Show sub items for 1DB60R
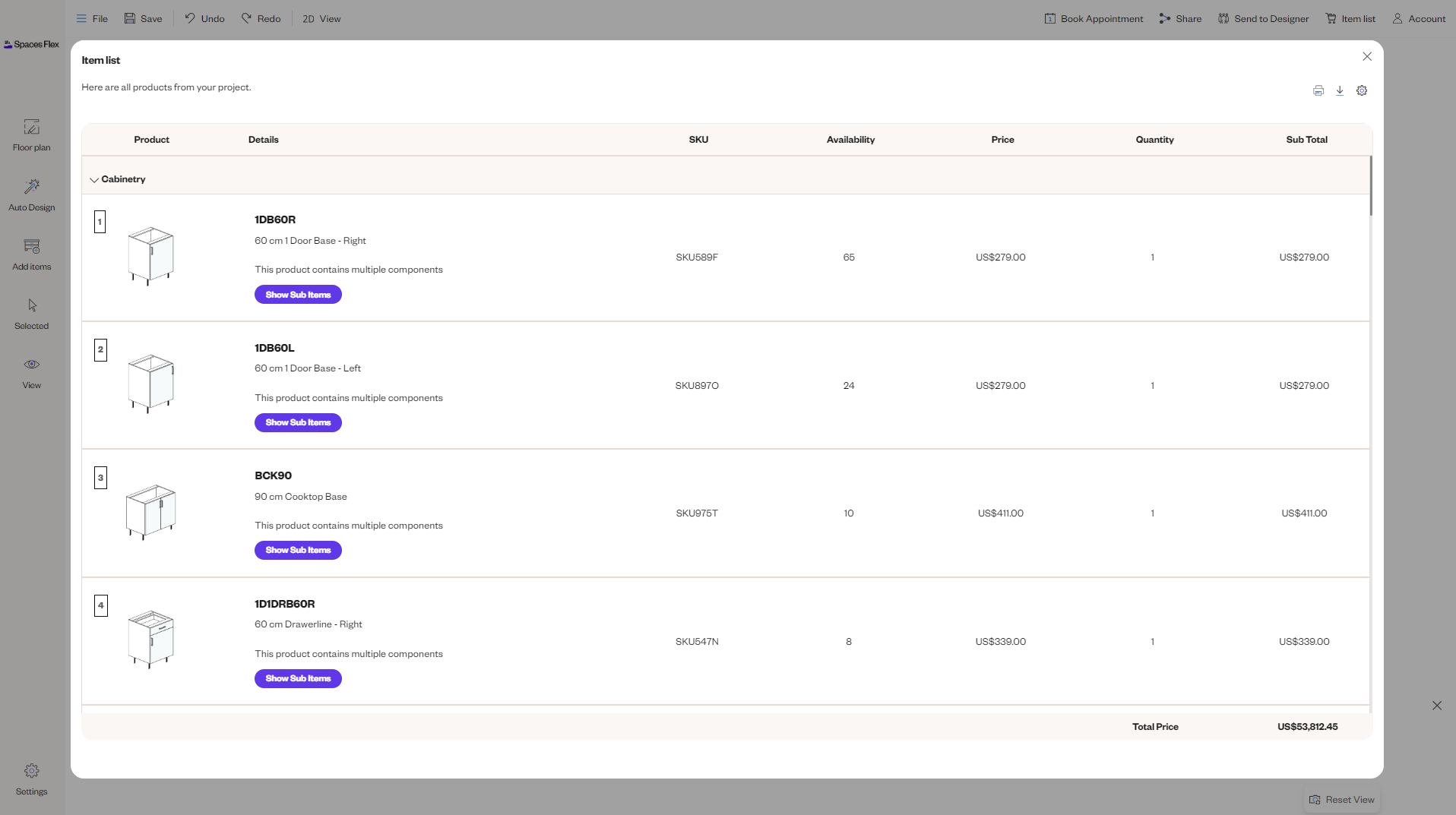Image resolution: width=1456 pixels, height=815 pixels. coord(298,294)
